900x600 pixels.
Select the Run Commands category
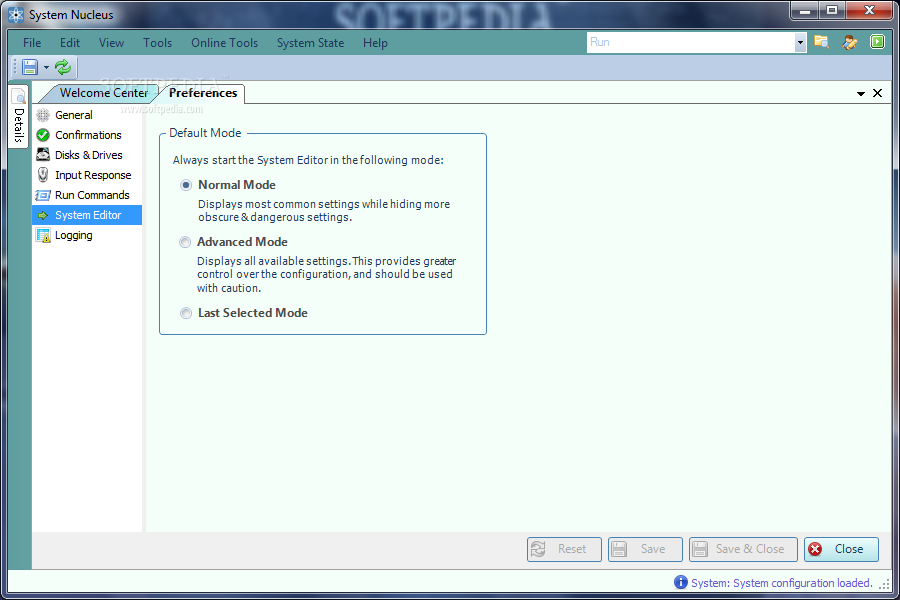[87, 195]
